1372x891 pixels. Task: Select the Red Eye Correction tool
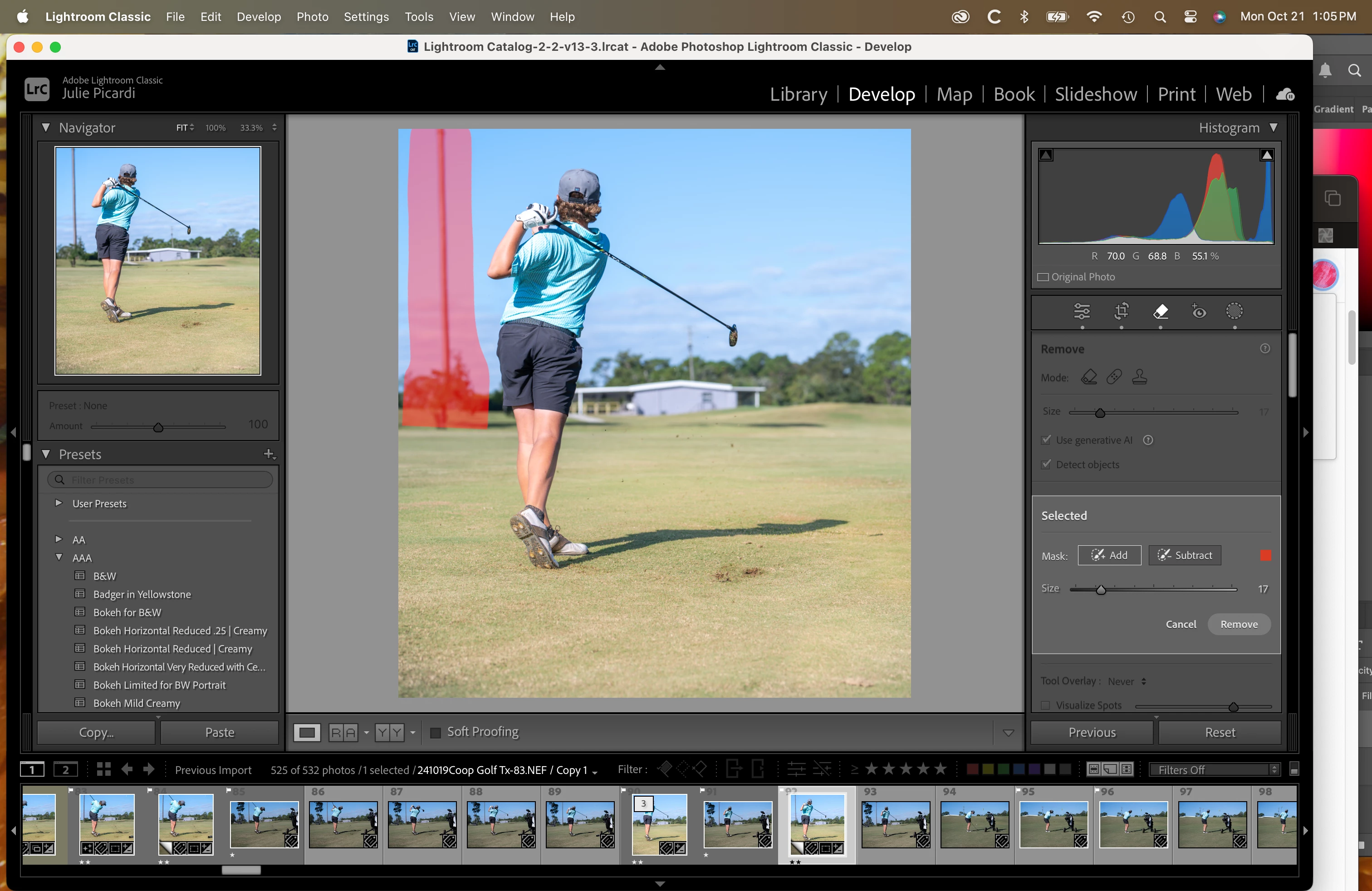(1199, 311)
